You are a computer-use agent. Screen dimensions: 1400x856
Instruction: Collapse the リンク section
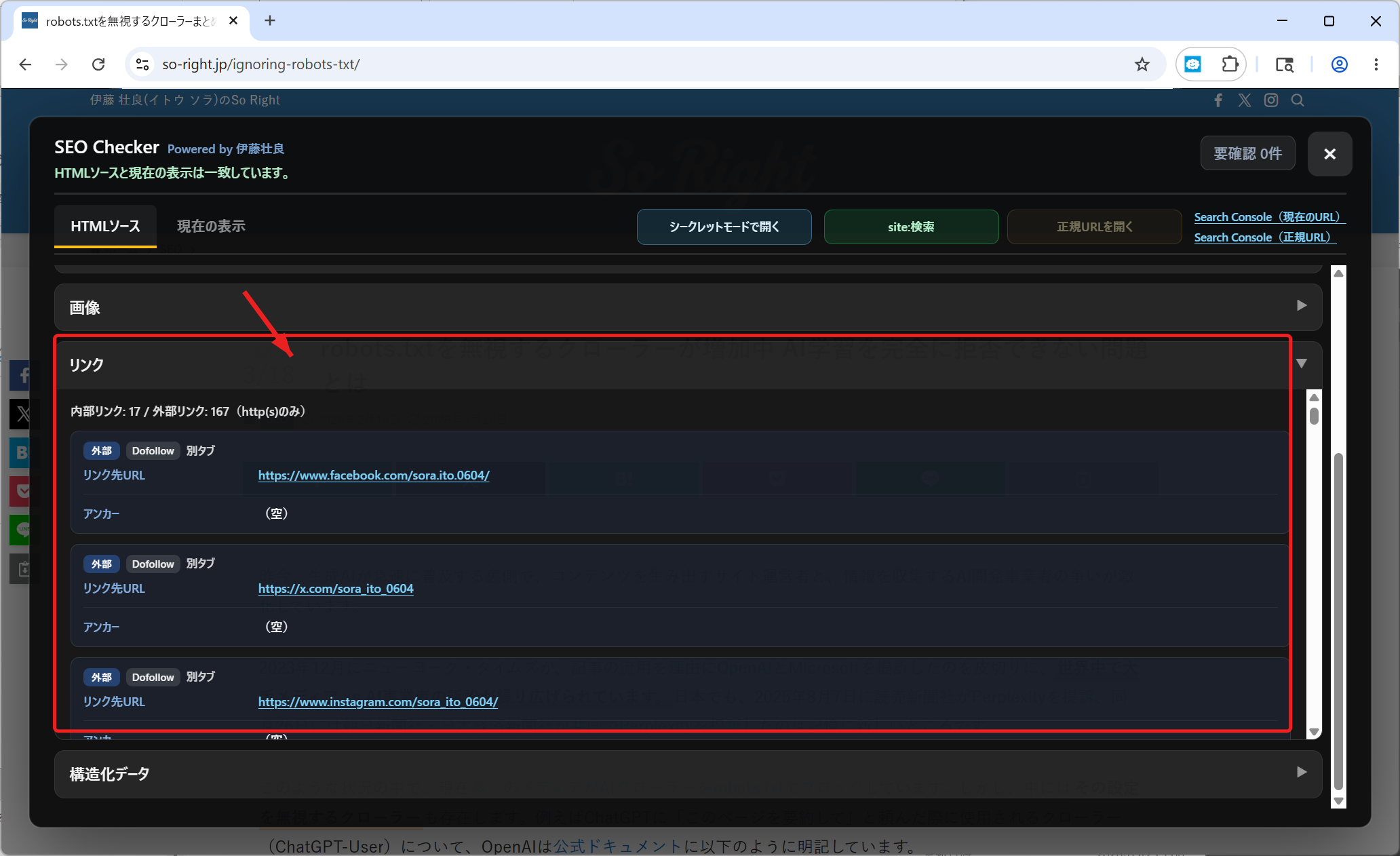[x=688, y=364]
